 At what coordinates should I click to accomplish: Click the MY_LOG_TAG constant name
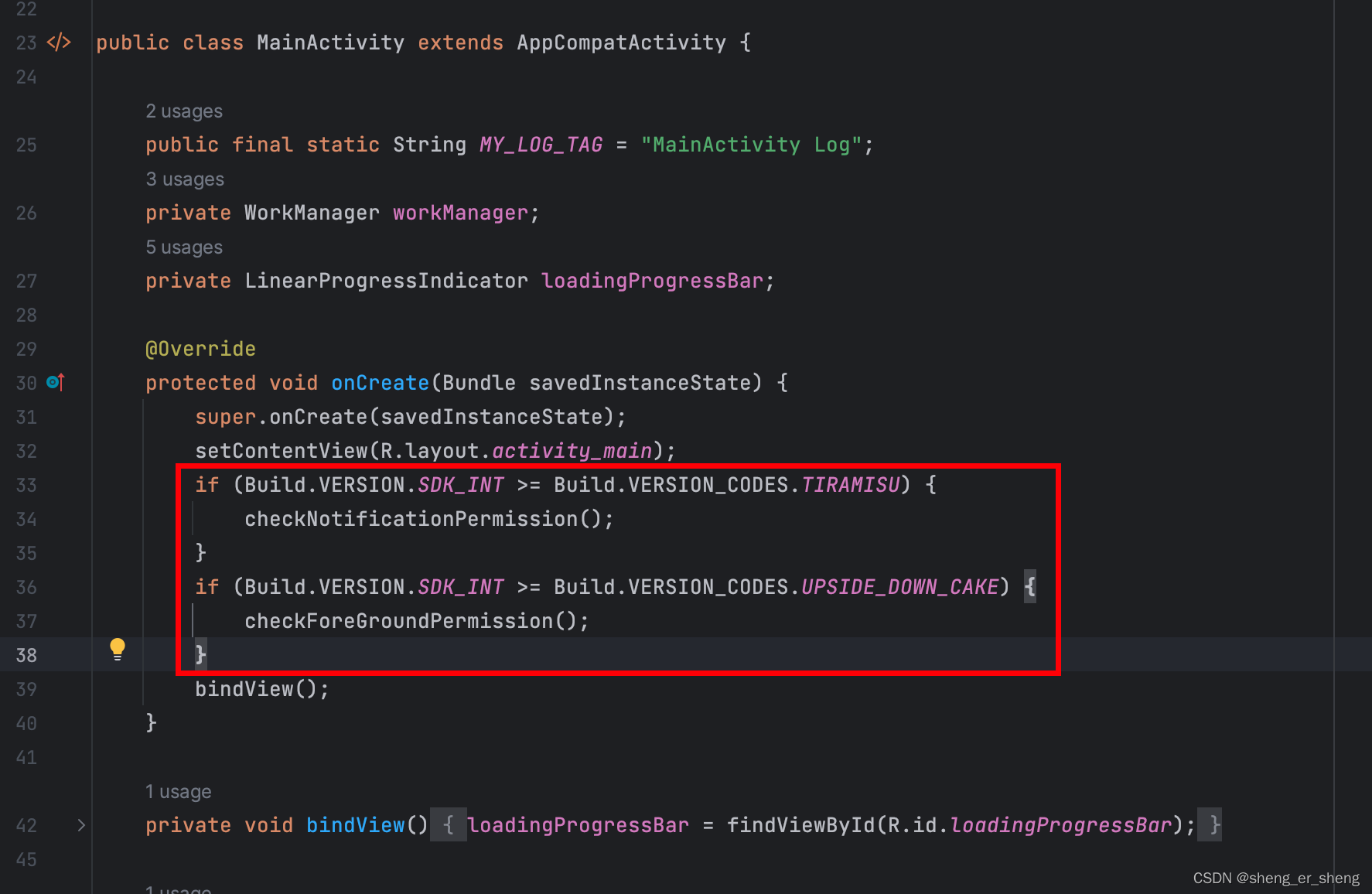click(x=541, y=145)
